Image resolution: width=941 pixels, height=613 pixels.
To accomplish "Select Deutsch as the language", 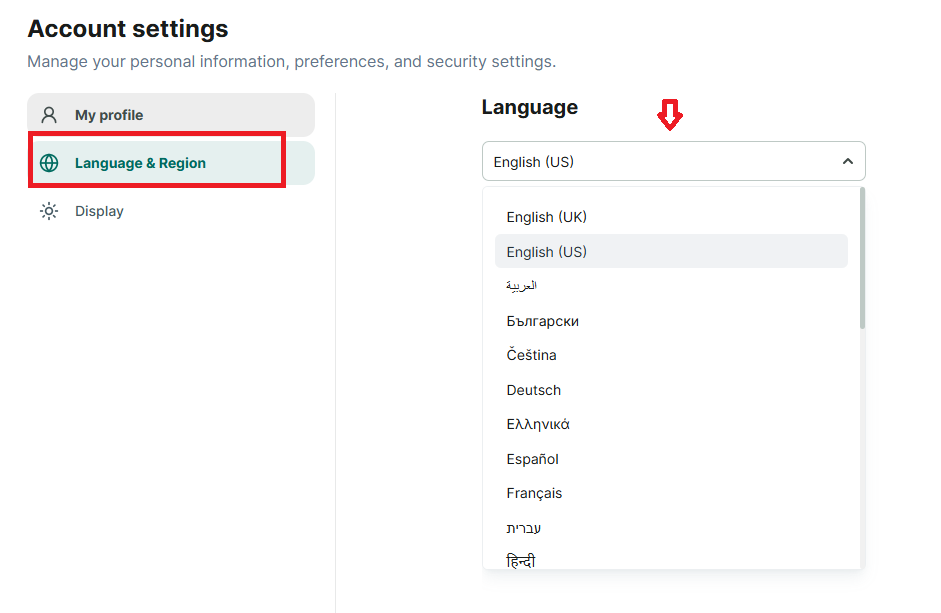I will click(671, 390).
